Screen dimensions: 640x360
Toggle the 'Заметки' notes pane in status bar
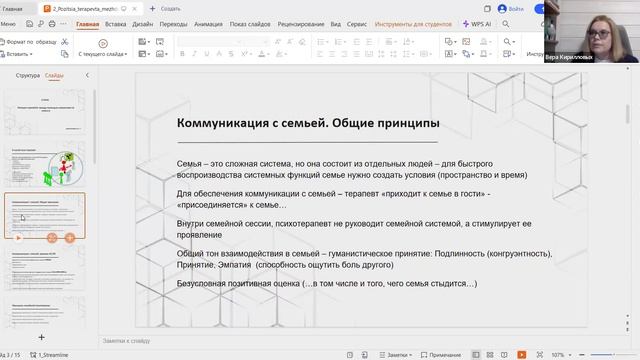click(396, 355)
